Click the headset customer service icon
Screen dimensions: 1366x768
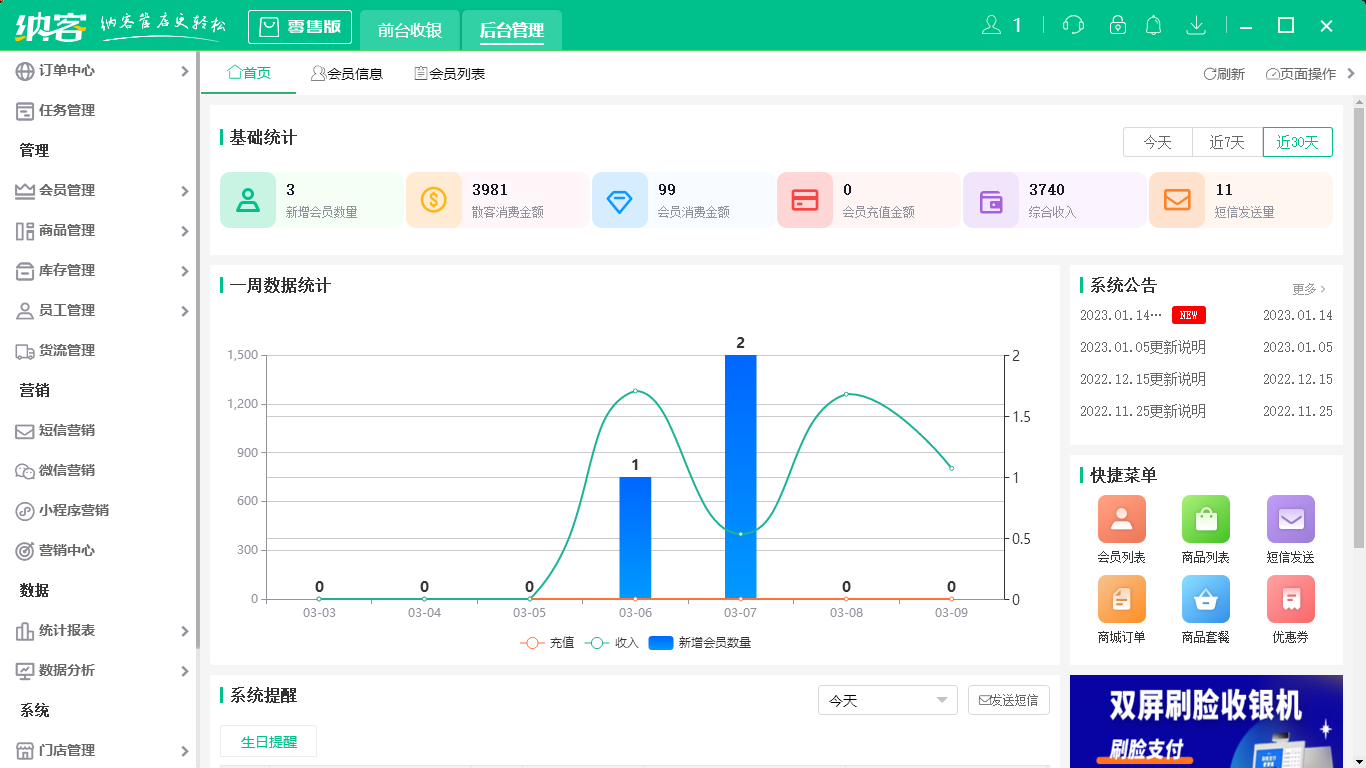coord(1072,24)
